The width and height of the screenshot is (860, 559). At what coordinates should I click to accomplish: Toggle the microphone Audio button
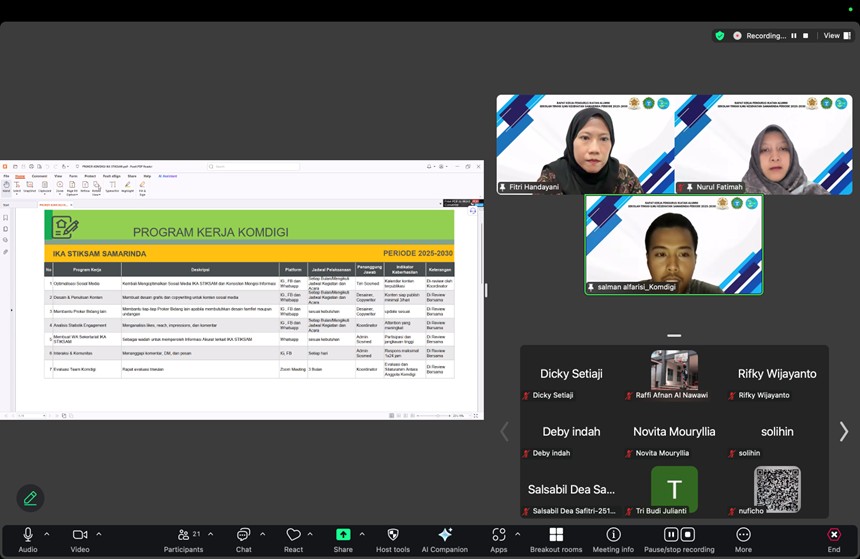point(28,535)
